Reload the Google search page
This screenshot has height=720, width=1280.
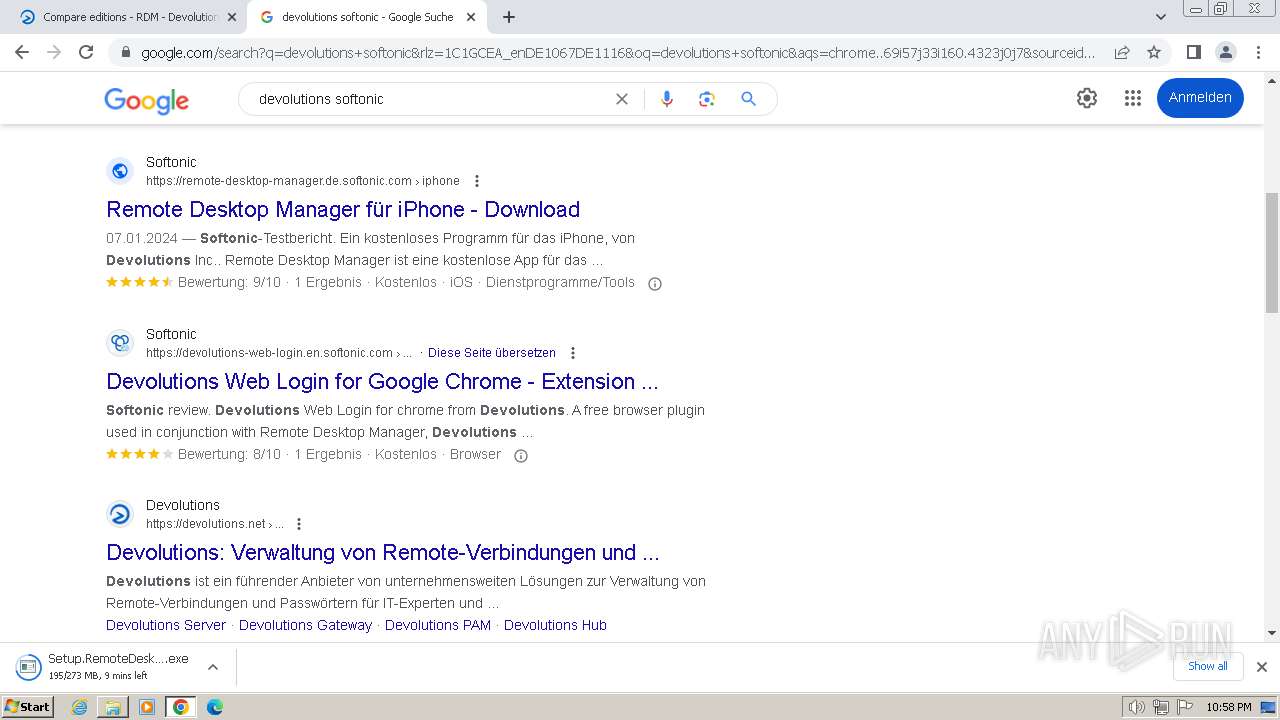click(x=86, y=52)
